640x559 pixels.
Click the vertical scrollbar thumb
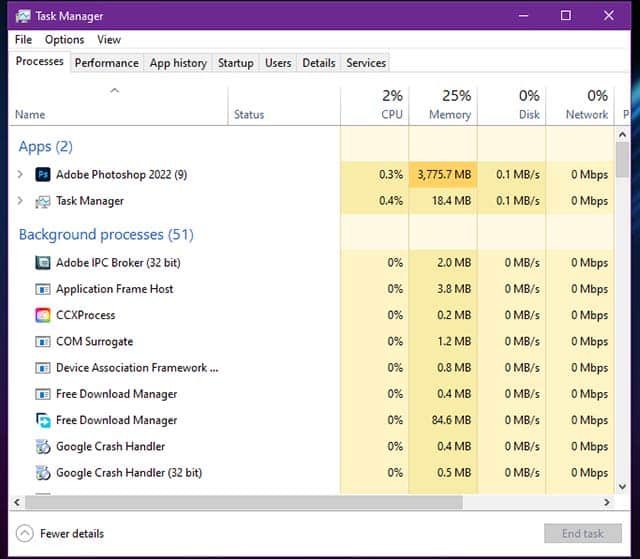(622, 160)
